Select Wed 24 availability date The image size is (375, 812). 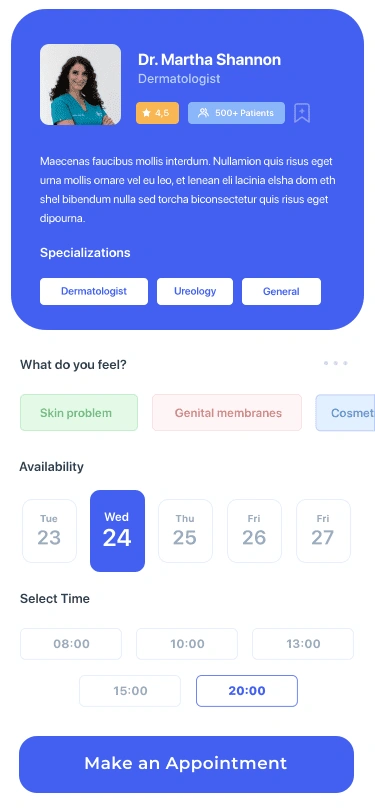tap(118, 531)
